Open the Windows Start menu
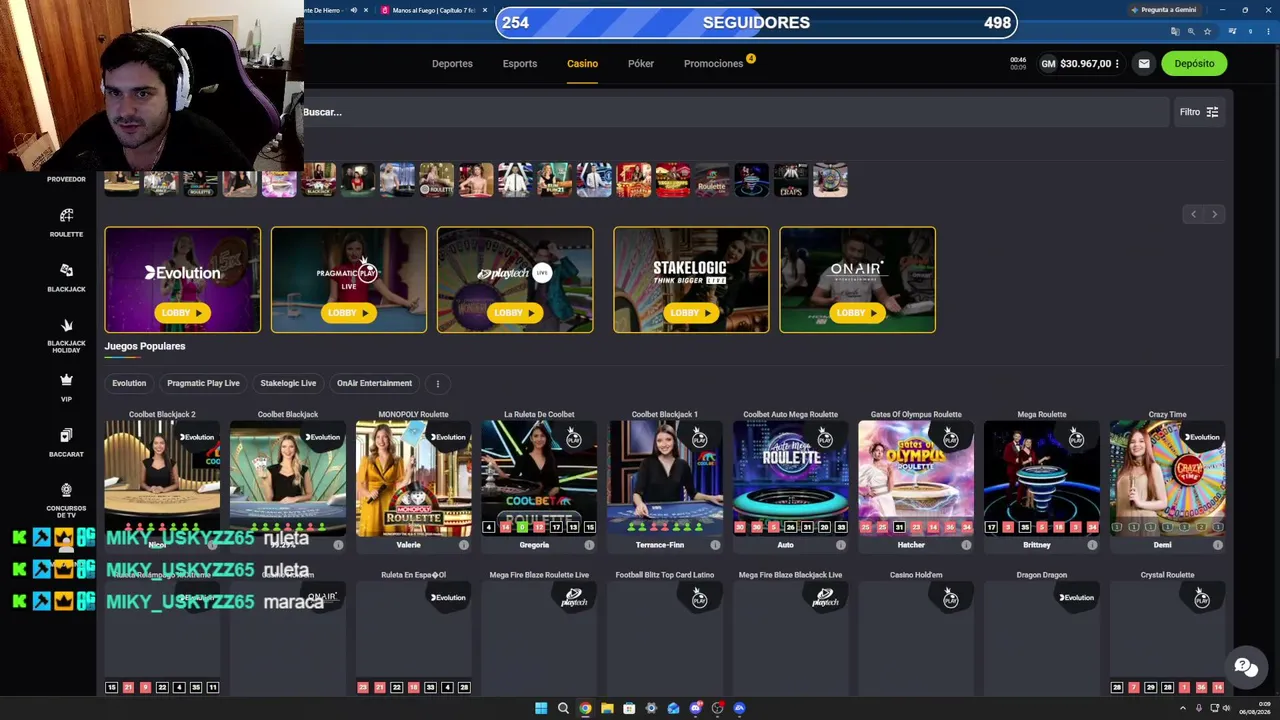Image resolution: width=1280 pixels, height=720 pixels. point(541,708)
